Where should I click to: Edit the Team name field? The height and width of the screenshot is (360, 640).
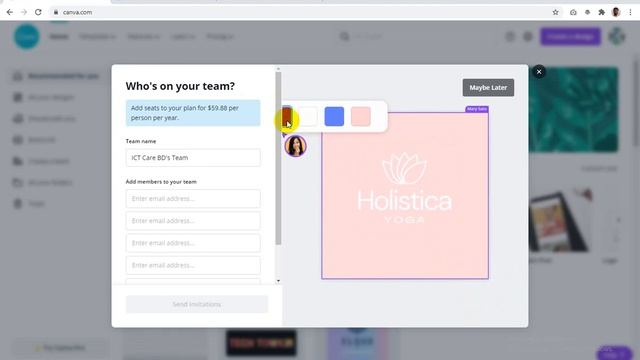[x=193, y=158]
